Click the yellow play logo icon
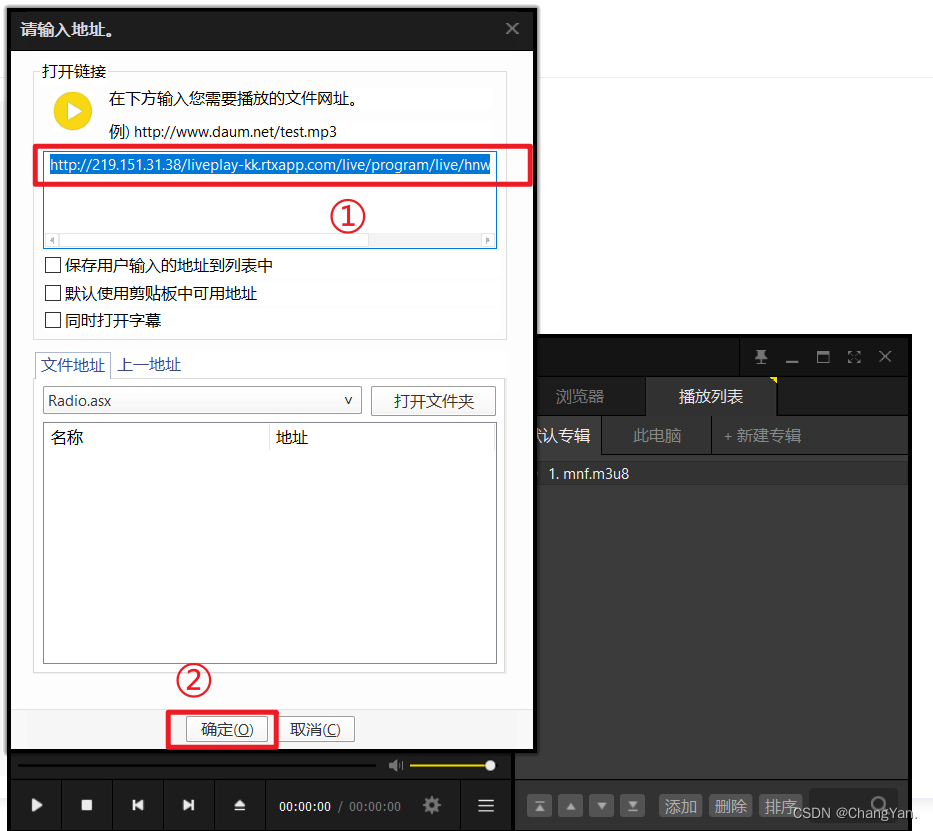 point(73,111)
